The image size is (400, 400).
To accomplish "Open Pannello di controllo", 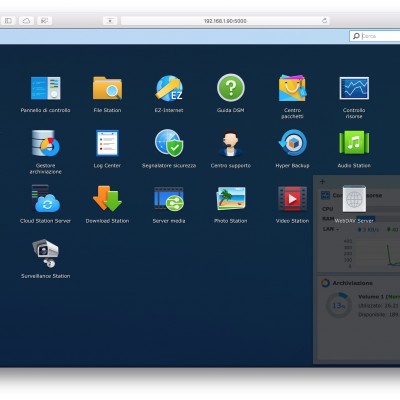I will pos(46,88).
